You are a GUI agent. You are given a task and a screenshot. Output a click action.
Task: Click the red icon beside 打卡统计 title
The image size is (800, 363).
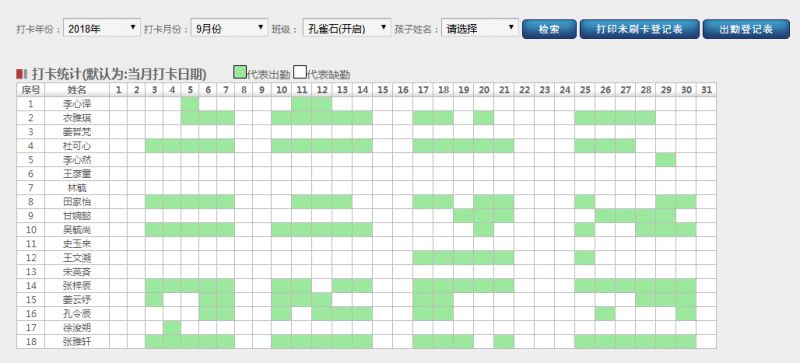pos(22,75)
